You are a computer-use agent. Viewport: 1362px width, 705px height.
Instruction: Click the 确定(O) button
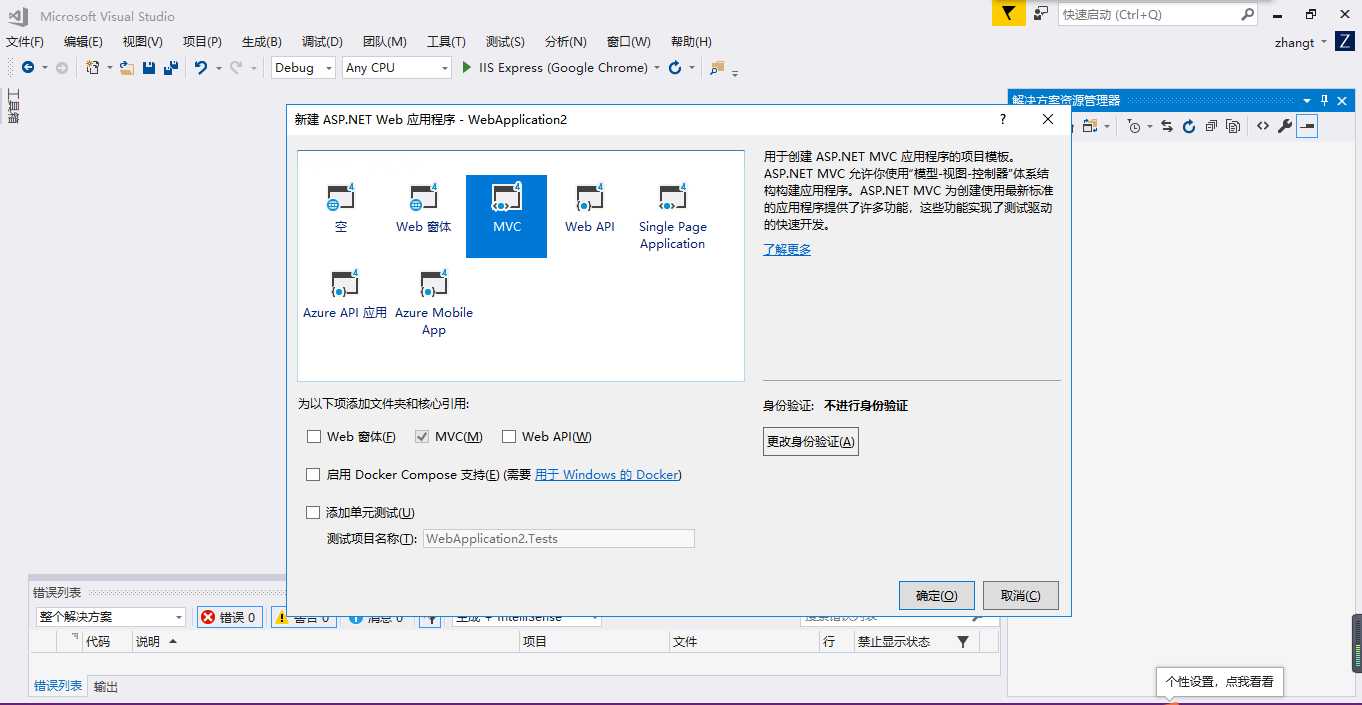(x=937, y=596)
